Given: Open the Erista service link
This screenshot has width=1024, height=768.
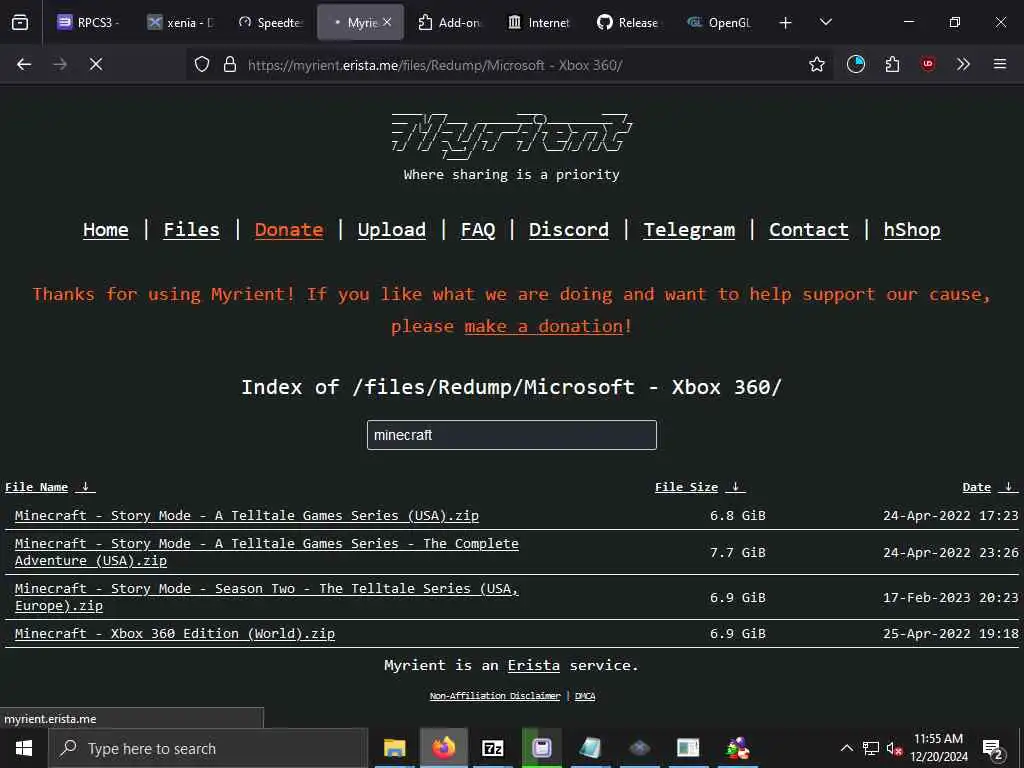Looking at the screenshot, I should click(534, 665).
